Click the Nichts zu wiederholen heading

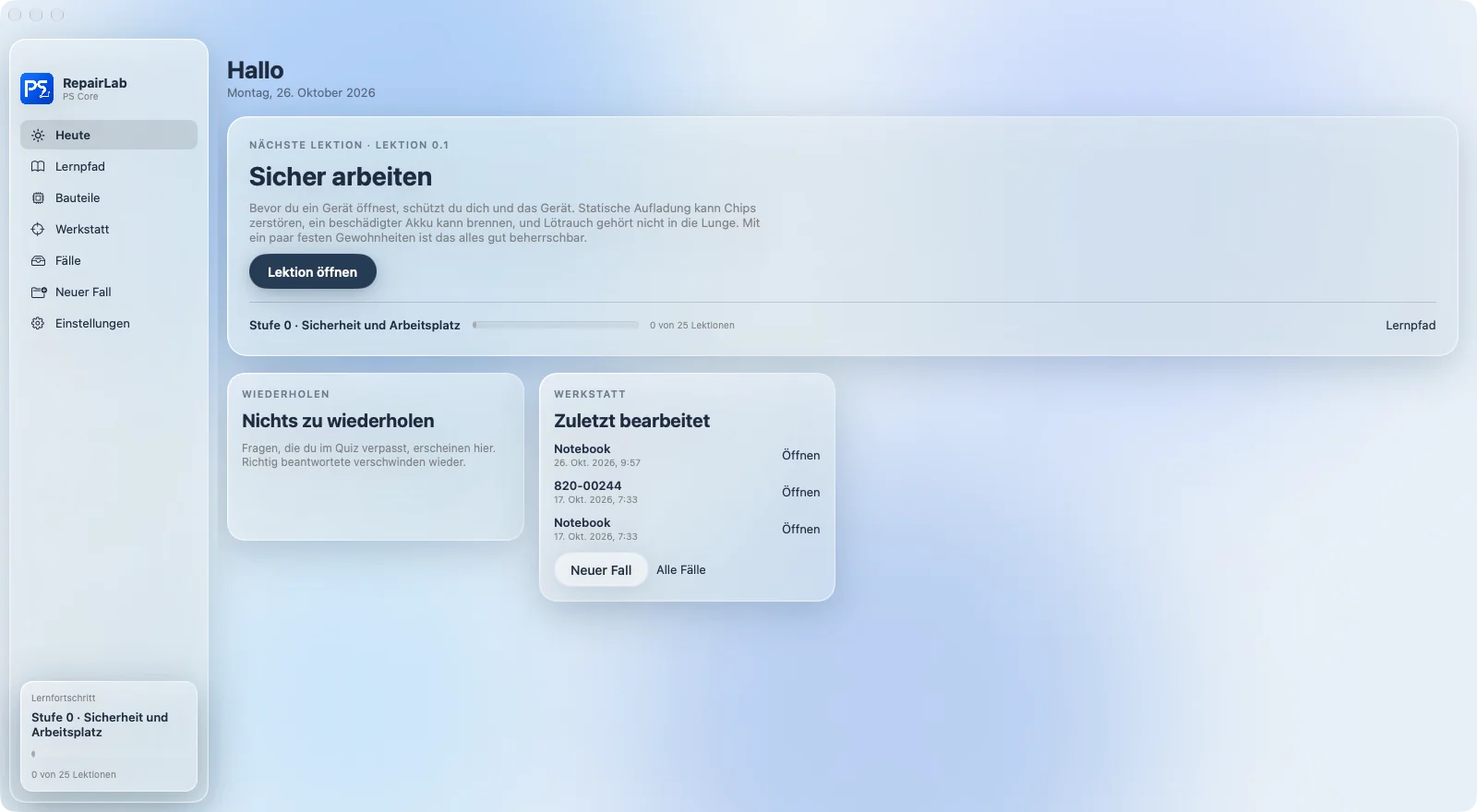click(x=338, y=421)
